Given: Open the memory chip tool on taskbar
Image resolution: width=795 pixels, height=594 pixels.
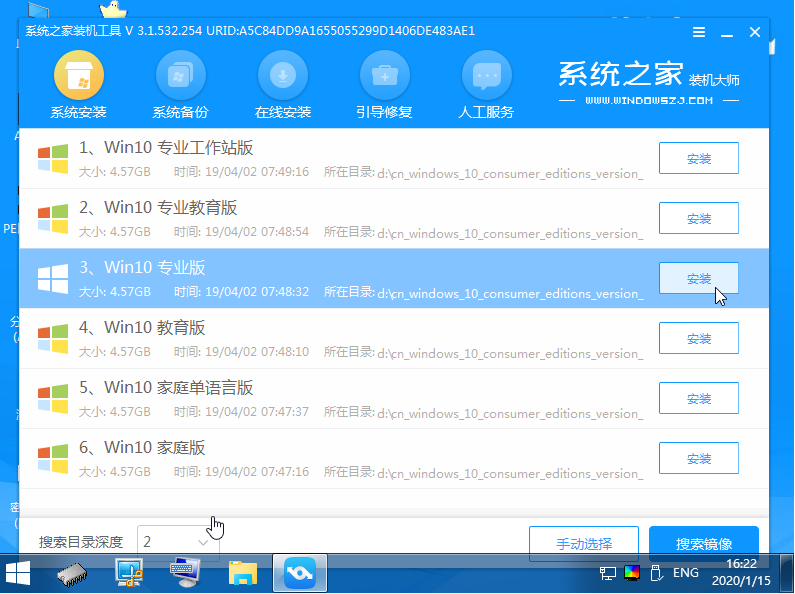Looking at the screenshot, I should (72, 574).
